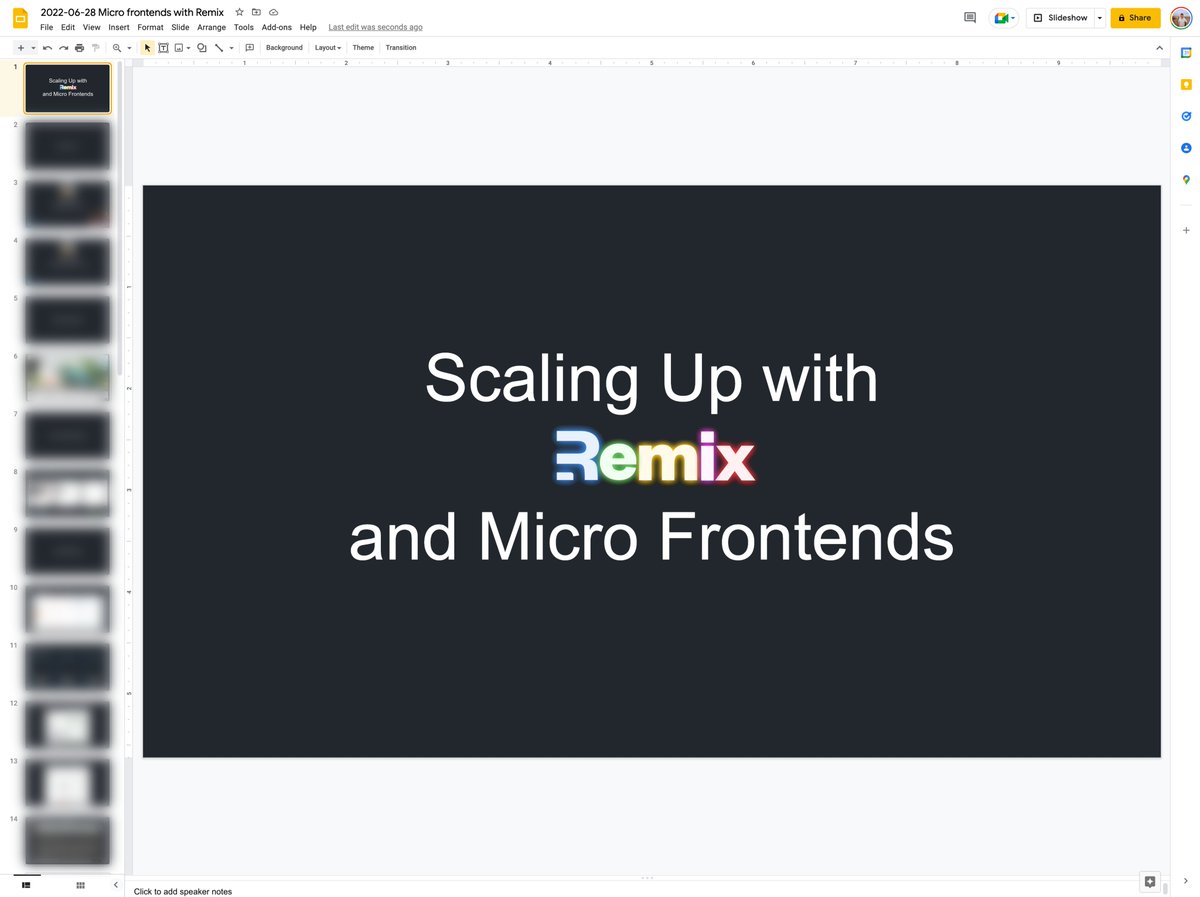Open the Help menu
Screen dimensions: 1200x897
[308, 27]
